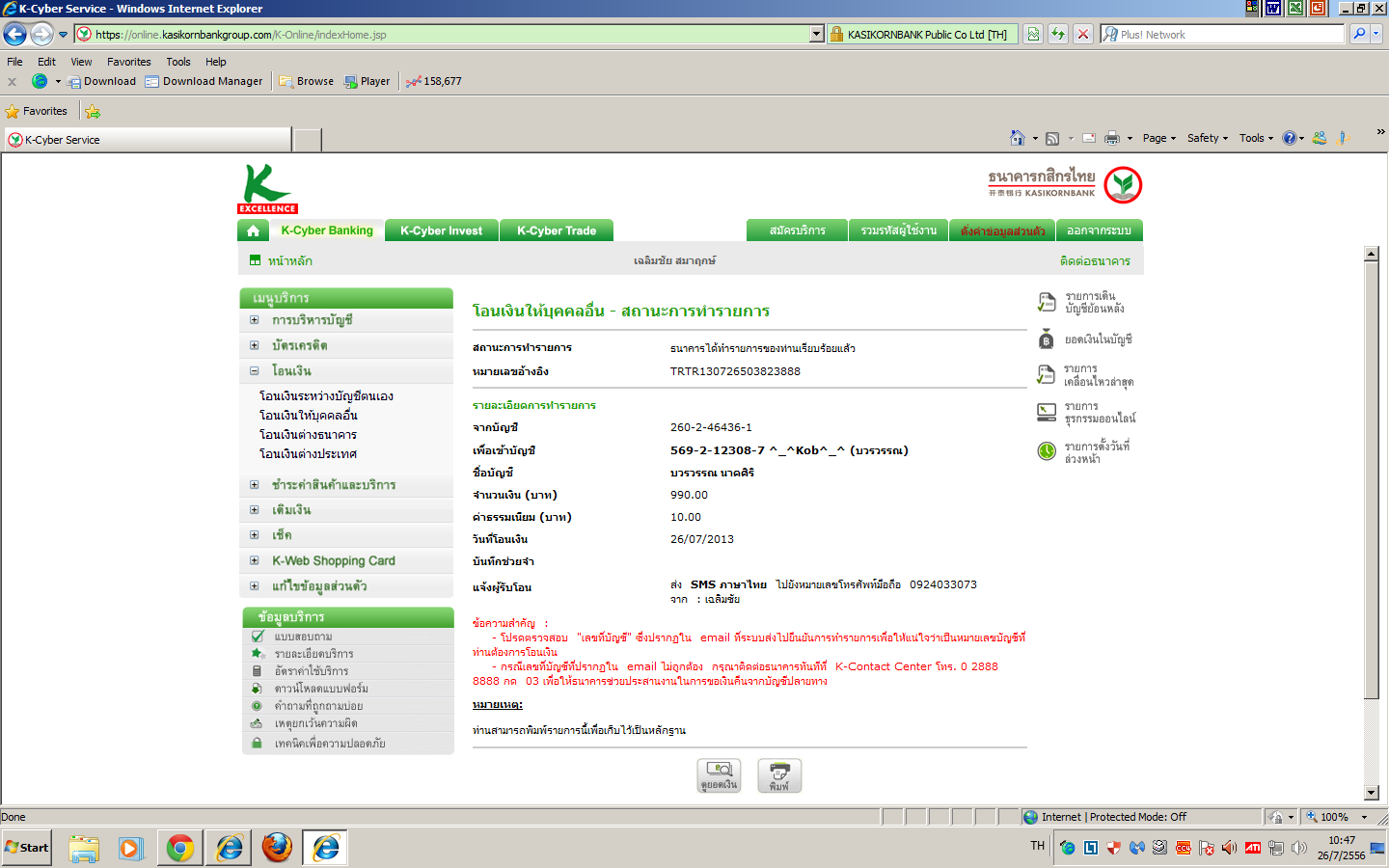The image size is (1389, 868).
Task: Open the IE Home page icon in command bar
Action: (1017, 138)
